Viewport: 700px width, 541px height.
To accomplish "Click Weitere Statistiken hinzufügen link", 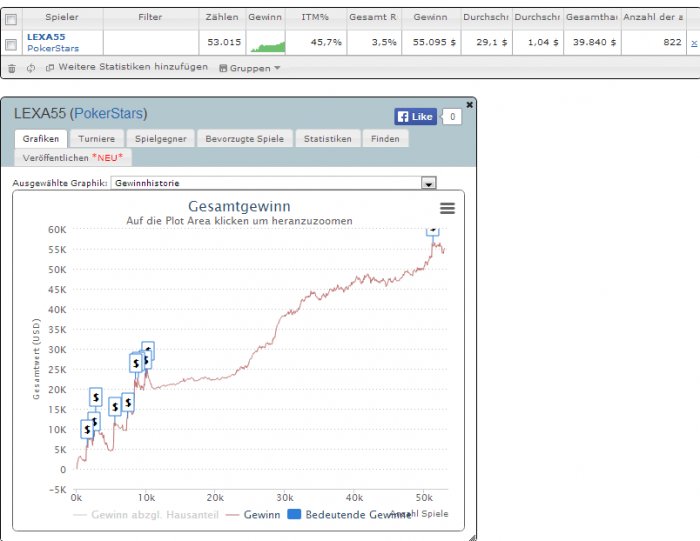I will pos(133,67).
